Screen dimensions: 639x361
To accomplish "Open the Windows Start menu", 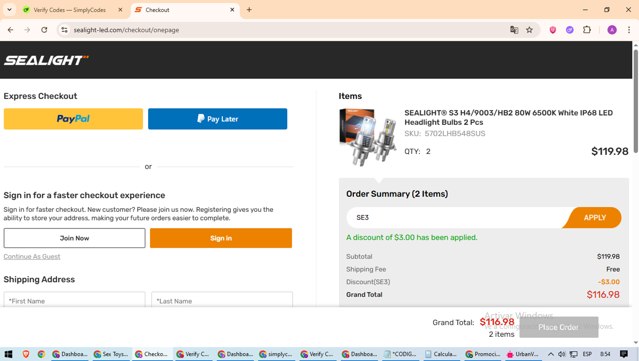I will point(9,354).
